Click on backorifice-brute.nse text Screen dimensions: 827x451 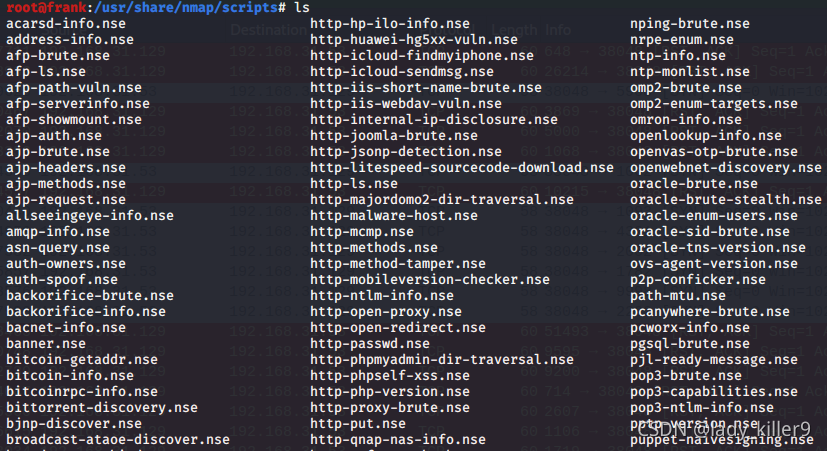pos(90,296)
